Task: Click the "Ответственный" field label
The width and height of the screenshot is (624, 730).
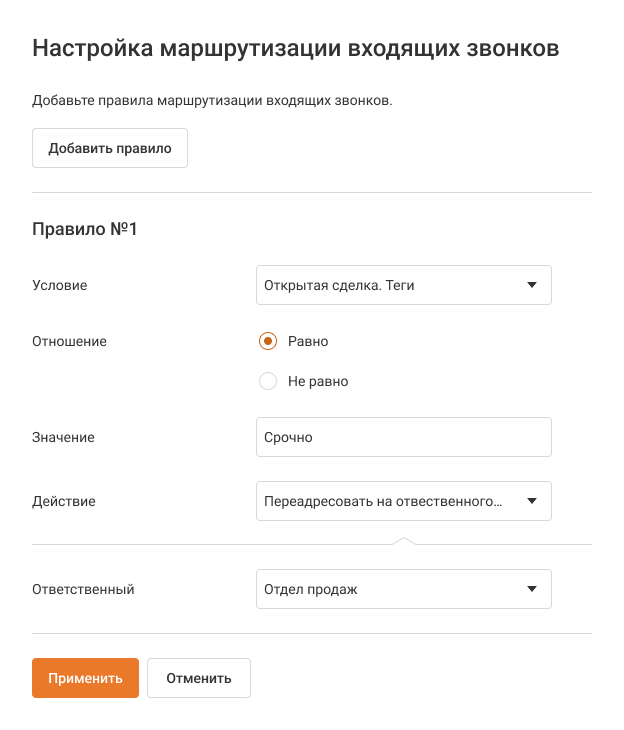Action: tap(83, 589)
